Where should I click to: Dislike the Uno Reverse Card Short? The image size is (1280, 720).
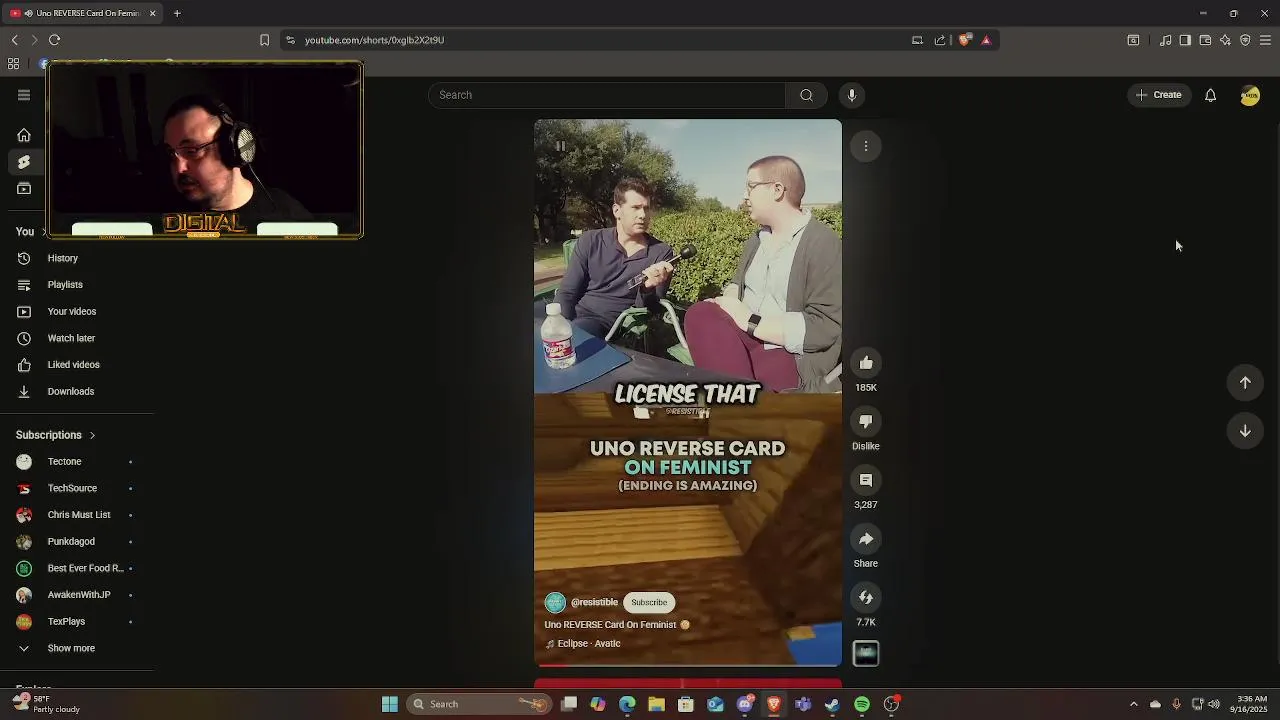click(x=866, y=422)
